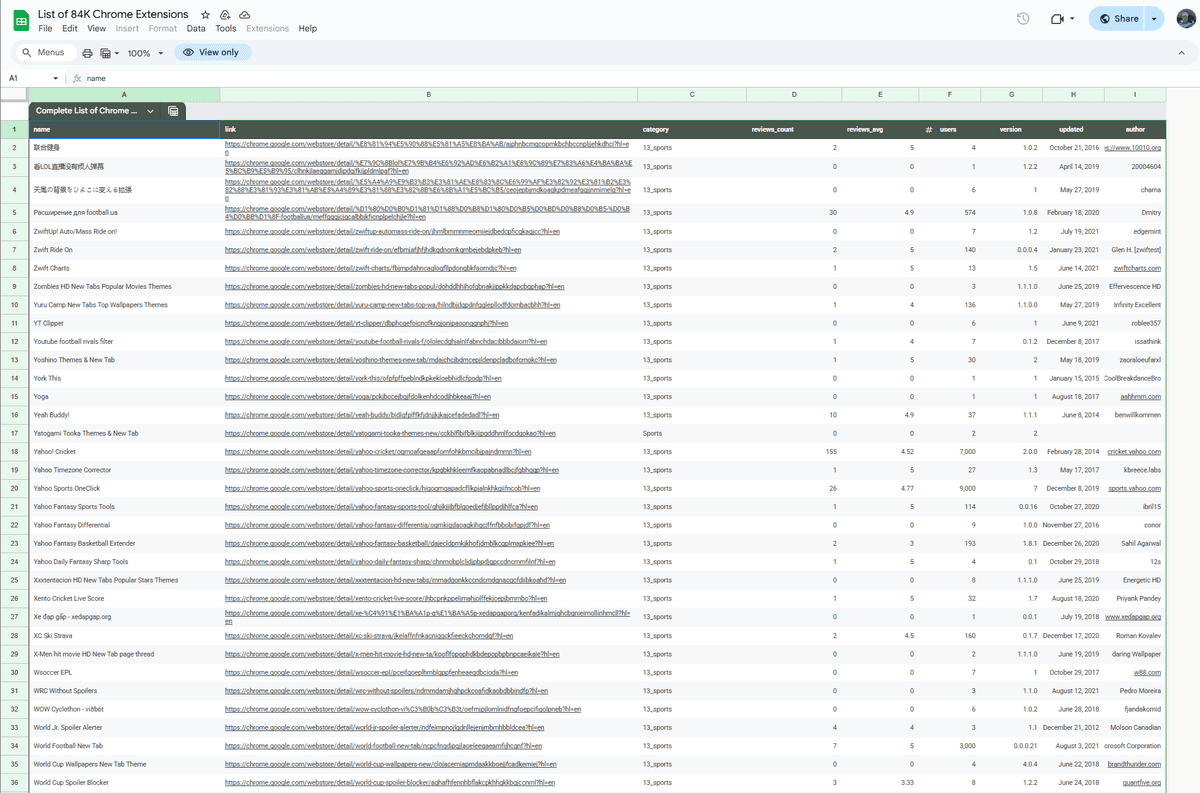
Task: Select the 7,000 users cell
Action: click(950, 451)
